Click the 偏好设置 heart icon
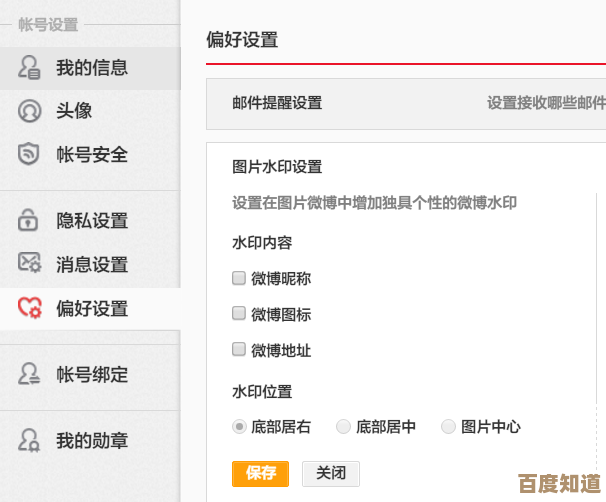 tap(29, 308)
